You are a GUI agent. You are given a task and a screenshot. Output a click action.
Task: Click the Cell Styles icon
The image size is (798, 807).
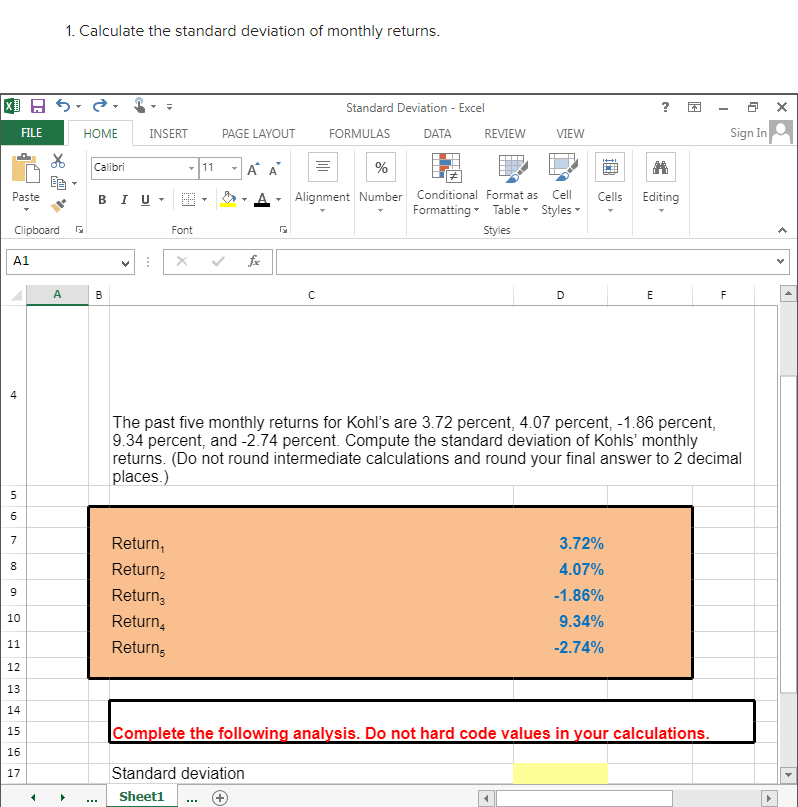tap(563, 168)
